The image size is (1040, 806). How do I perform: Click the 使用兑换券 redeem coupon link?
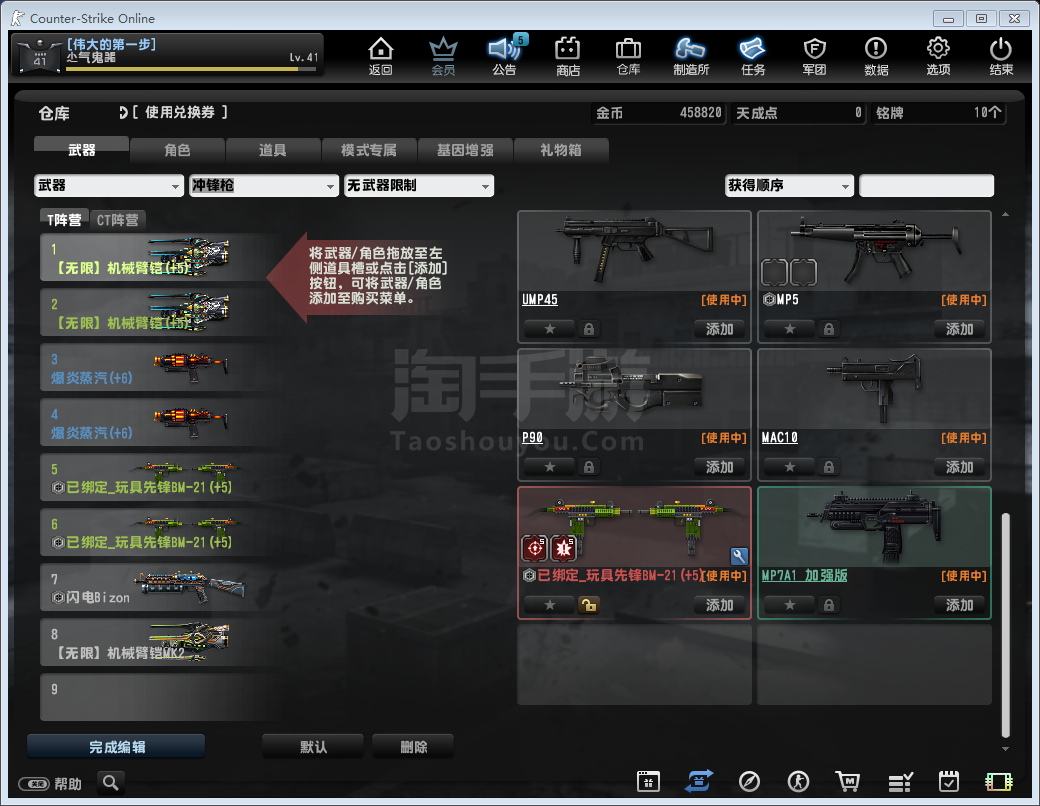[x=174, y=113]
